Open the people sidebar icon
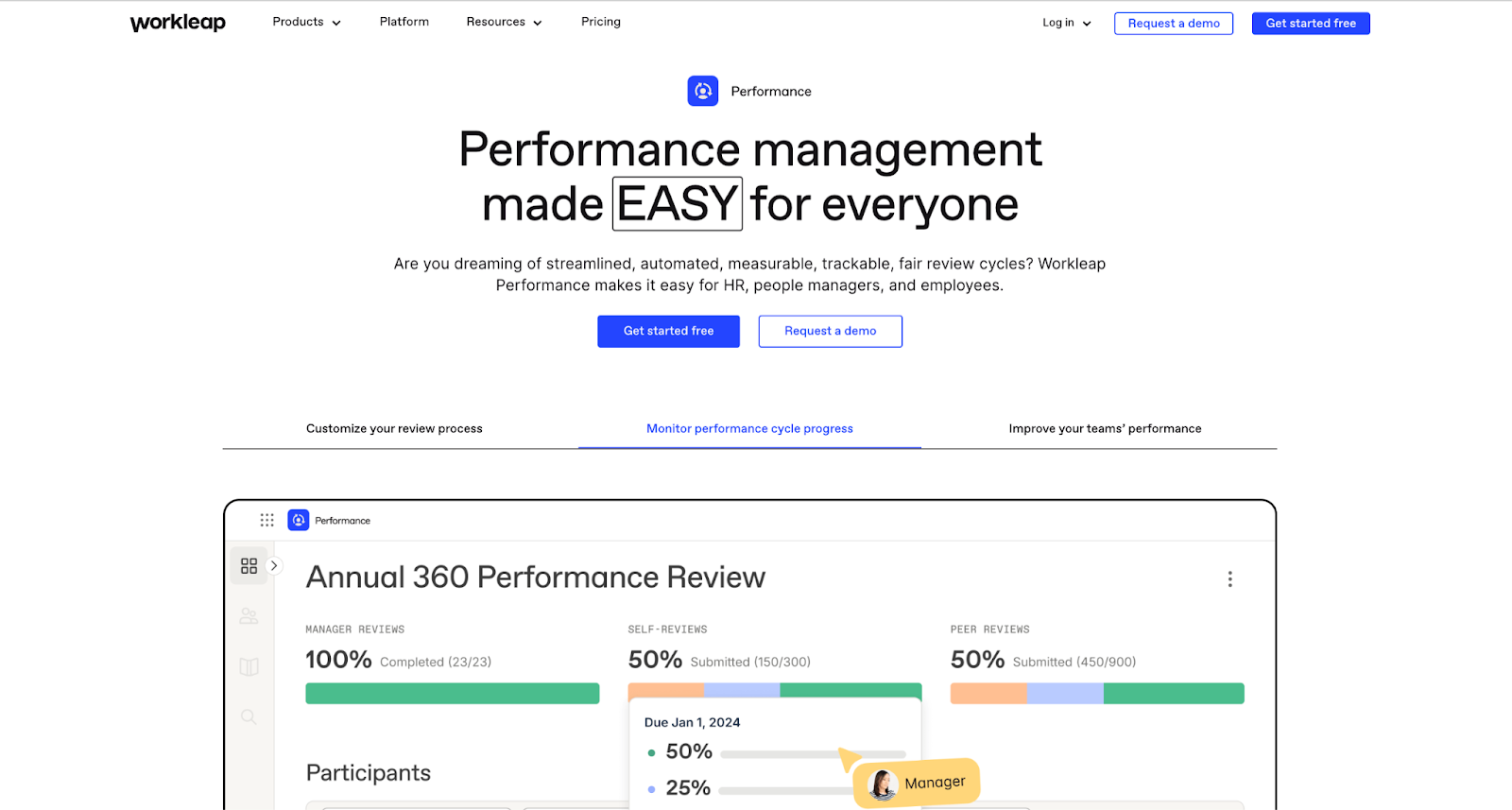The height and width of the screenshot is (810, 1512). tap(249, 616)
